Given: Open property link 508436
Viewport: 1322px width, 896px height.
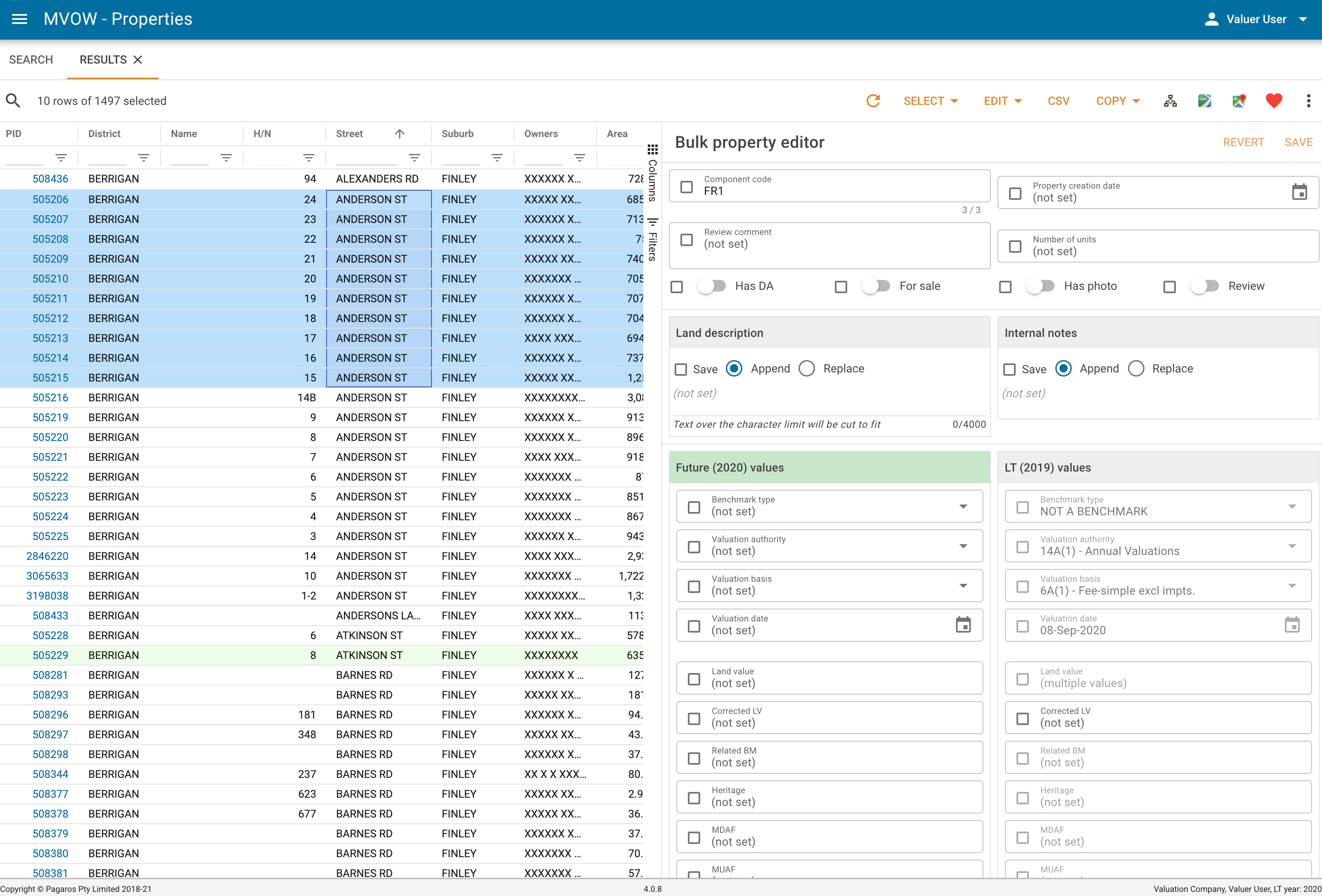Looking at the screenshot, I should [50, 179].
